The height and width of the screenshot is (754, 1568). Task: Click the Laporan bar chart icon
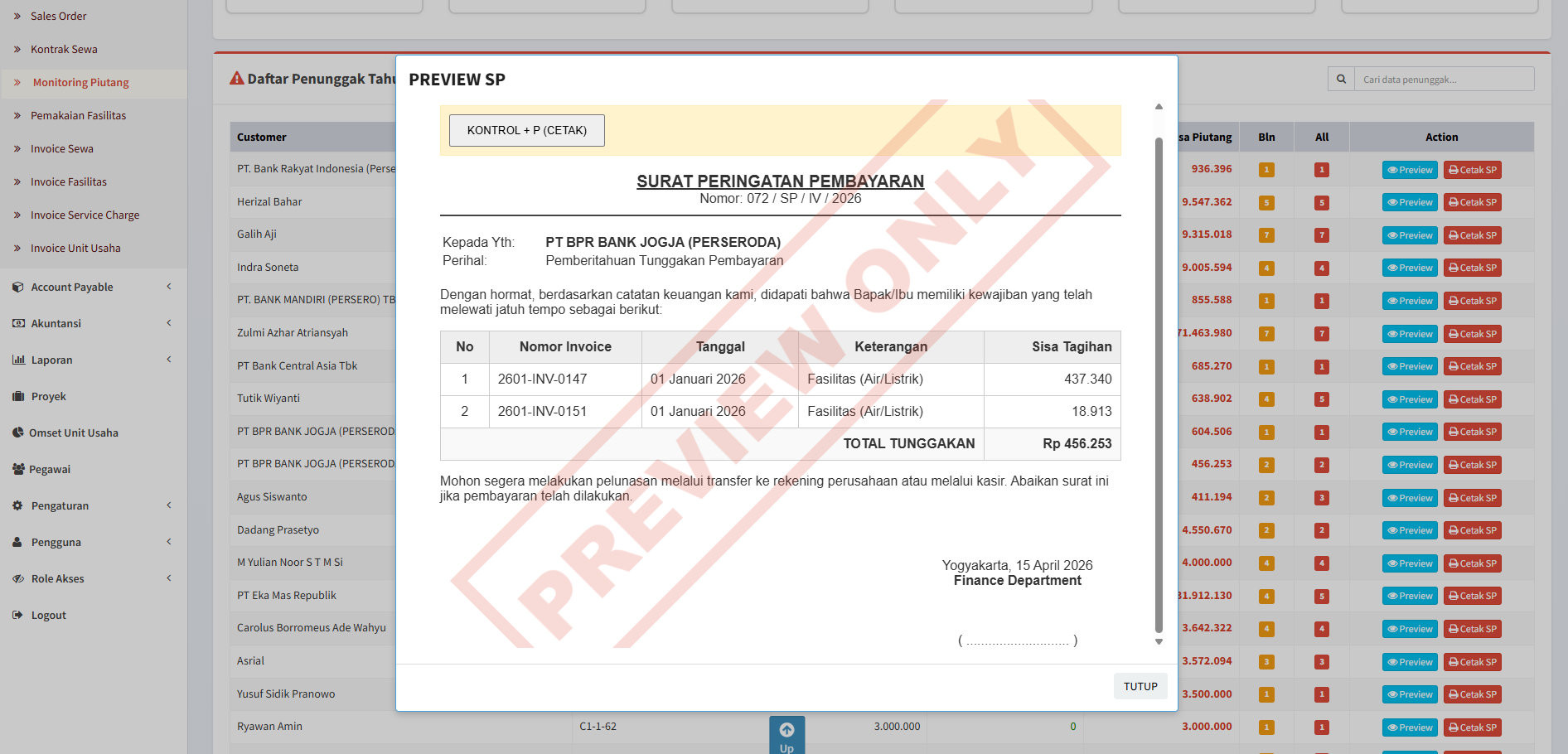click(18, 360)
